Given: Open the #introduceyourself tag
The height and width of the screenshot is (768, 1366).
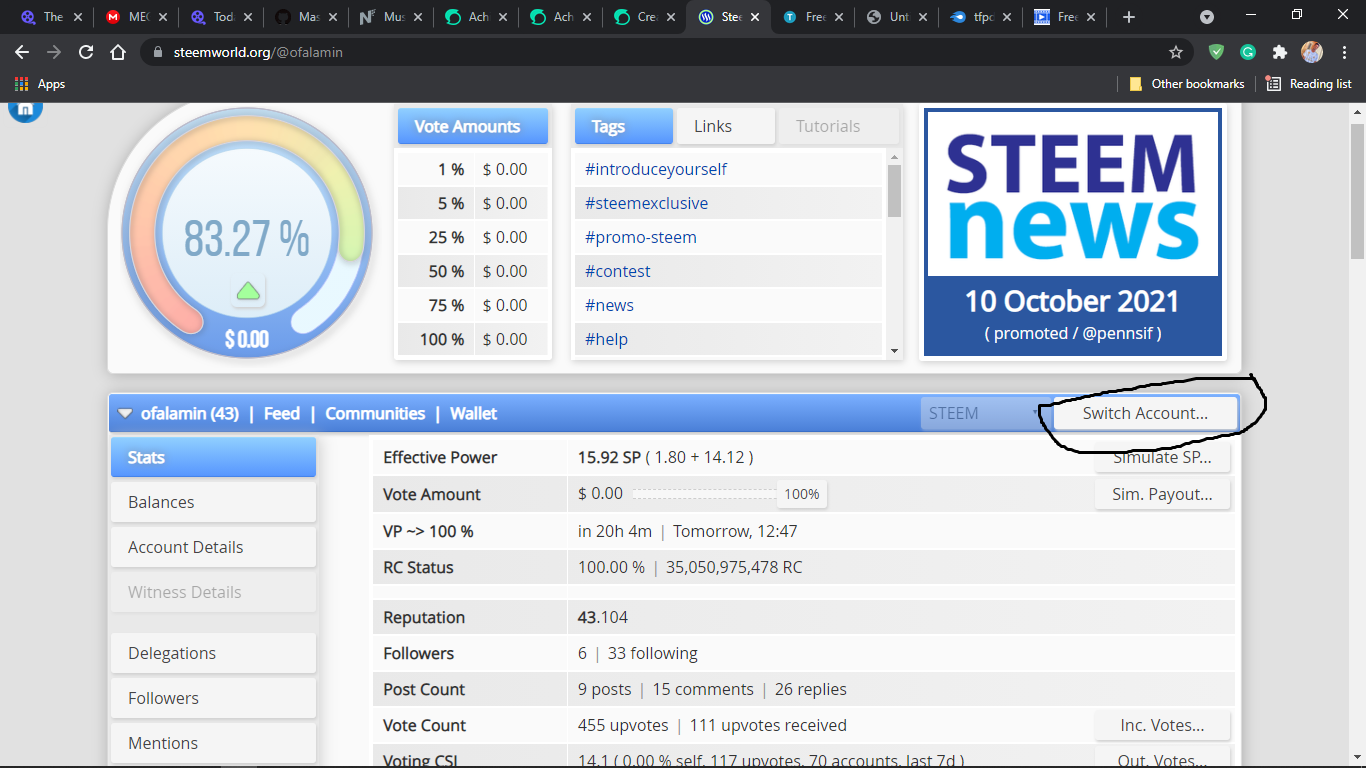Looking at the screenshot, I should [656, 169].
